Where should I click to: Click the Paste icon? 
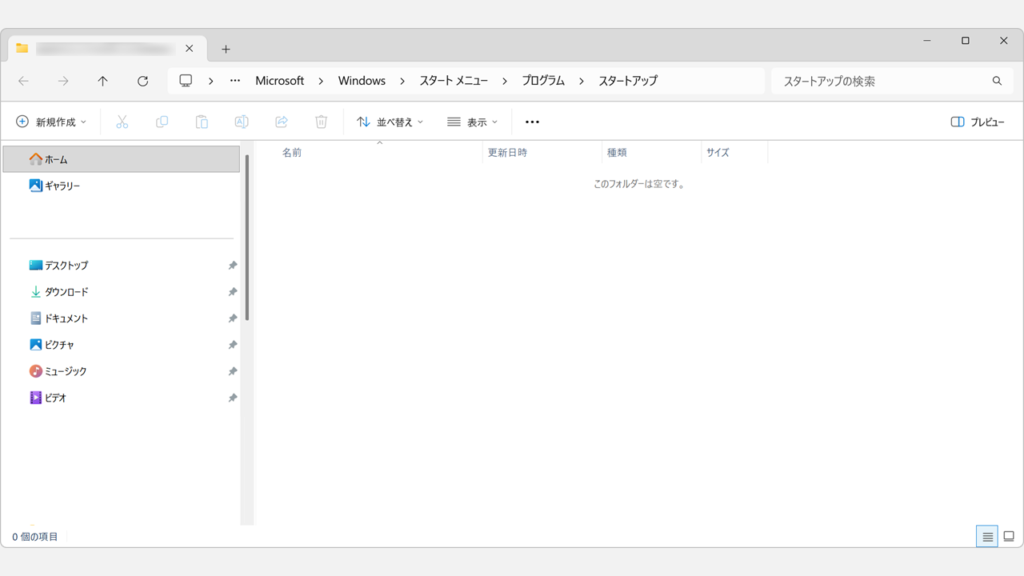[x=201, y=121]
